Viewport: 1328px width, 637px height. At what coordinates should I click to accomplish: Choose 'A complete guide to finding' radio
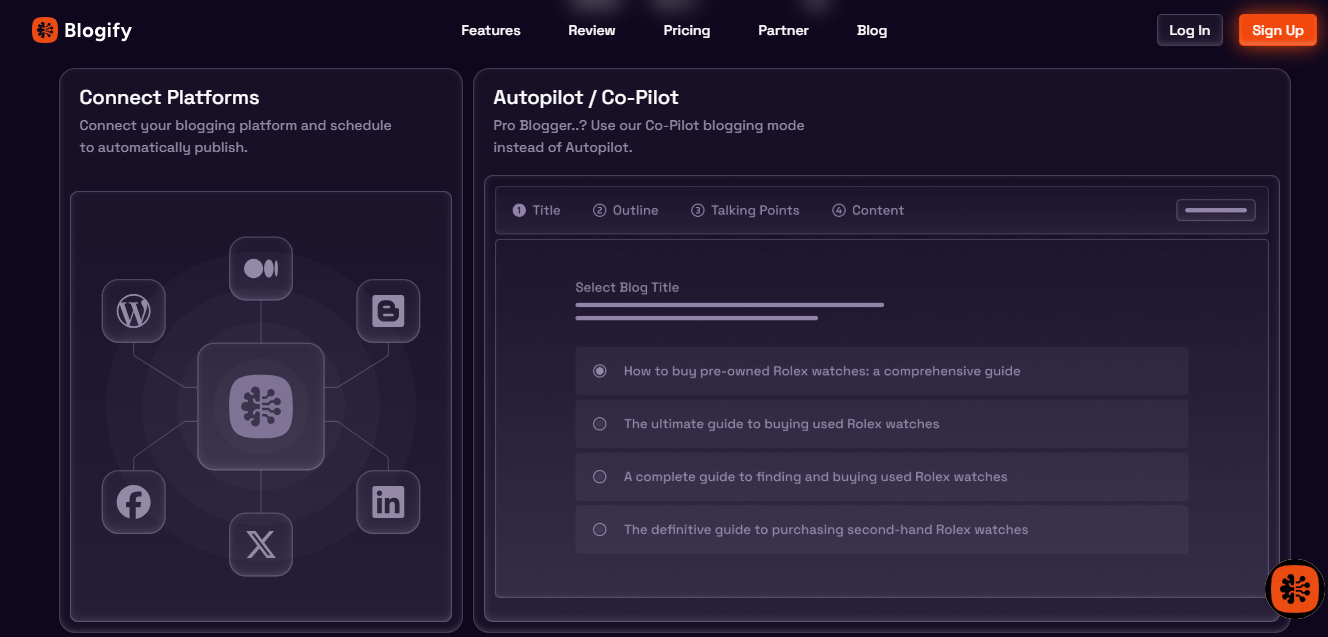(x=600, y=477)
